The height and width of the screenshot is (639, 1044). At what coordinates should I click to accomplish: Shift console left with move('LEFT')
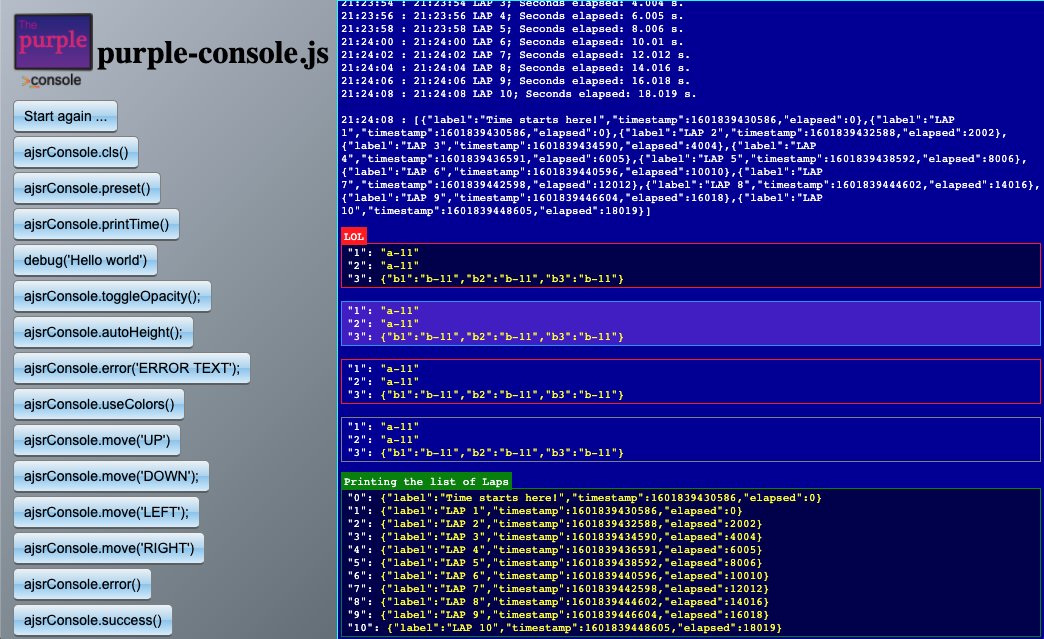(106, 512)
